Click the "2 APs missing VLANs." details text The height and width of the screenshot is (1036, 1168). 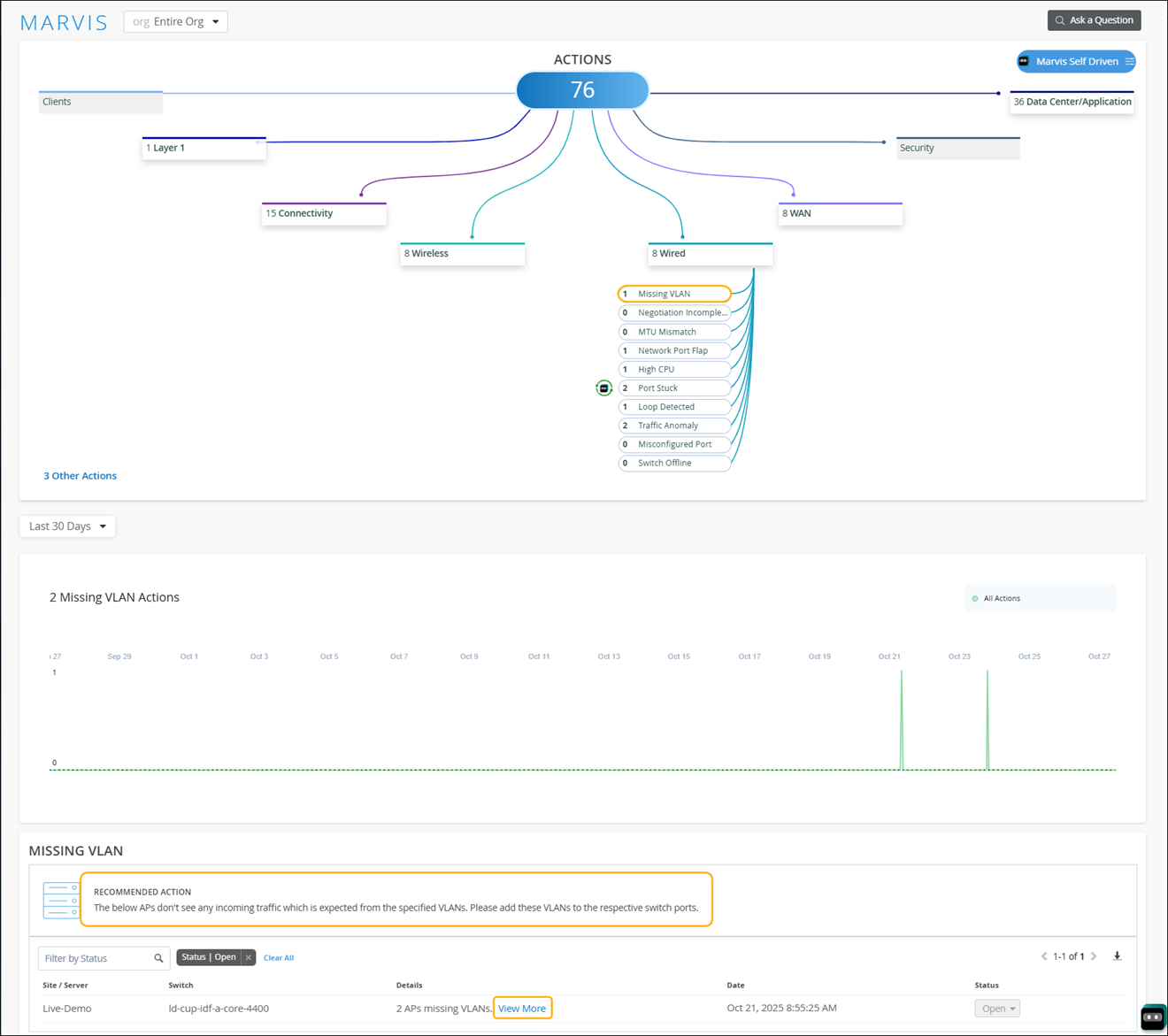coord(444,1009)
